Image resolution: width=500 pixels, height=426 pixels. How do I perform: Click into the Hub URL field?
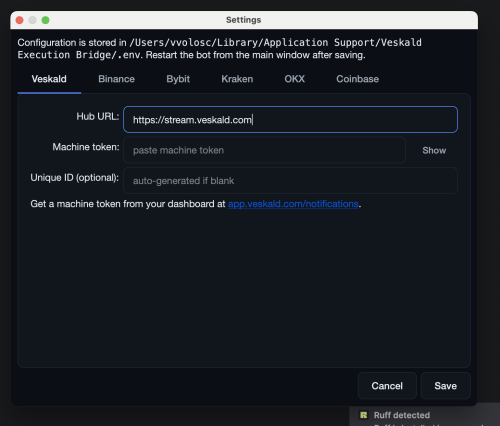tap(290, 119)
